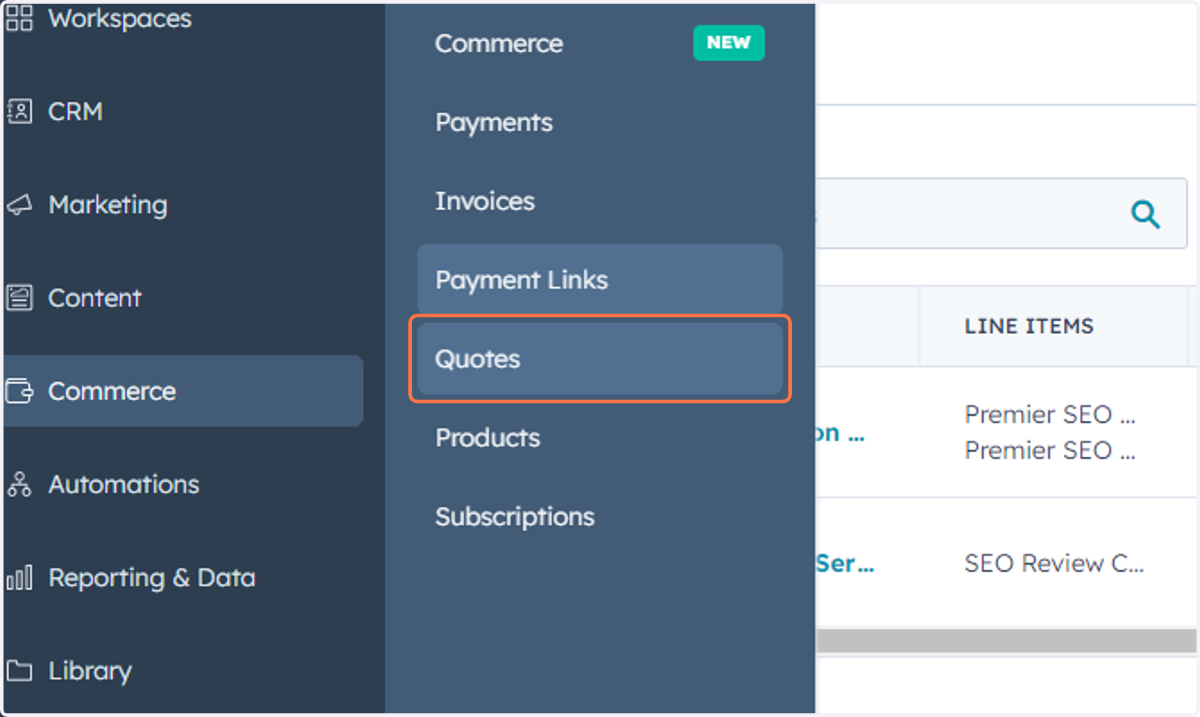The height and width of the screenshot is (717, 1200).
Task: Click the CRM contact card icon
Action: point(20,111)
